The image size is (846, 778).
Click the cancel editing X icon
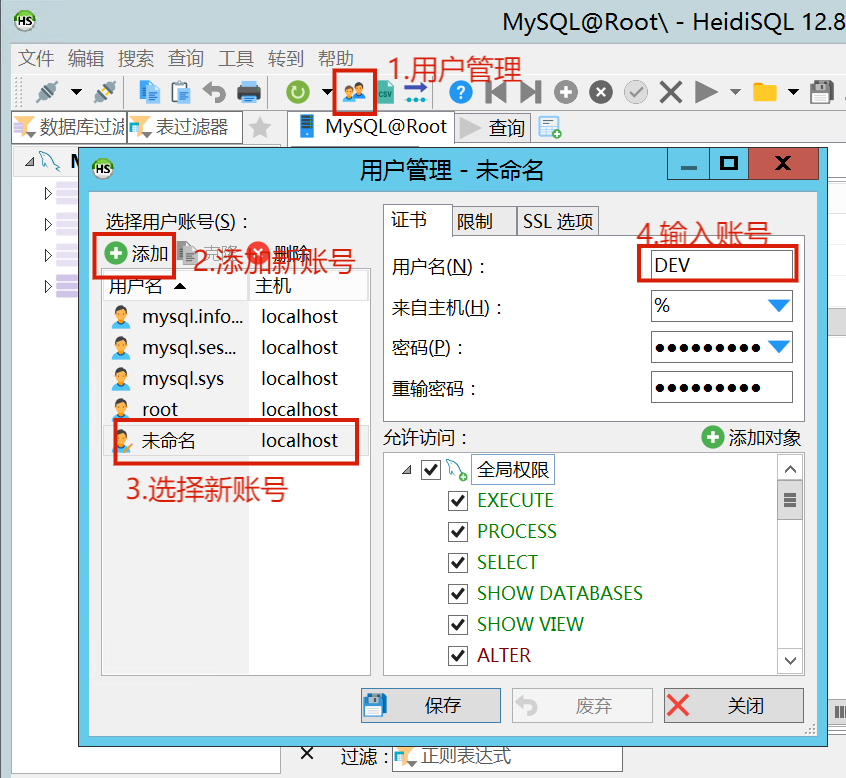tap(671, 92)
